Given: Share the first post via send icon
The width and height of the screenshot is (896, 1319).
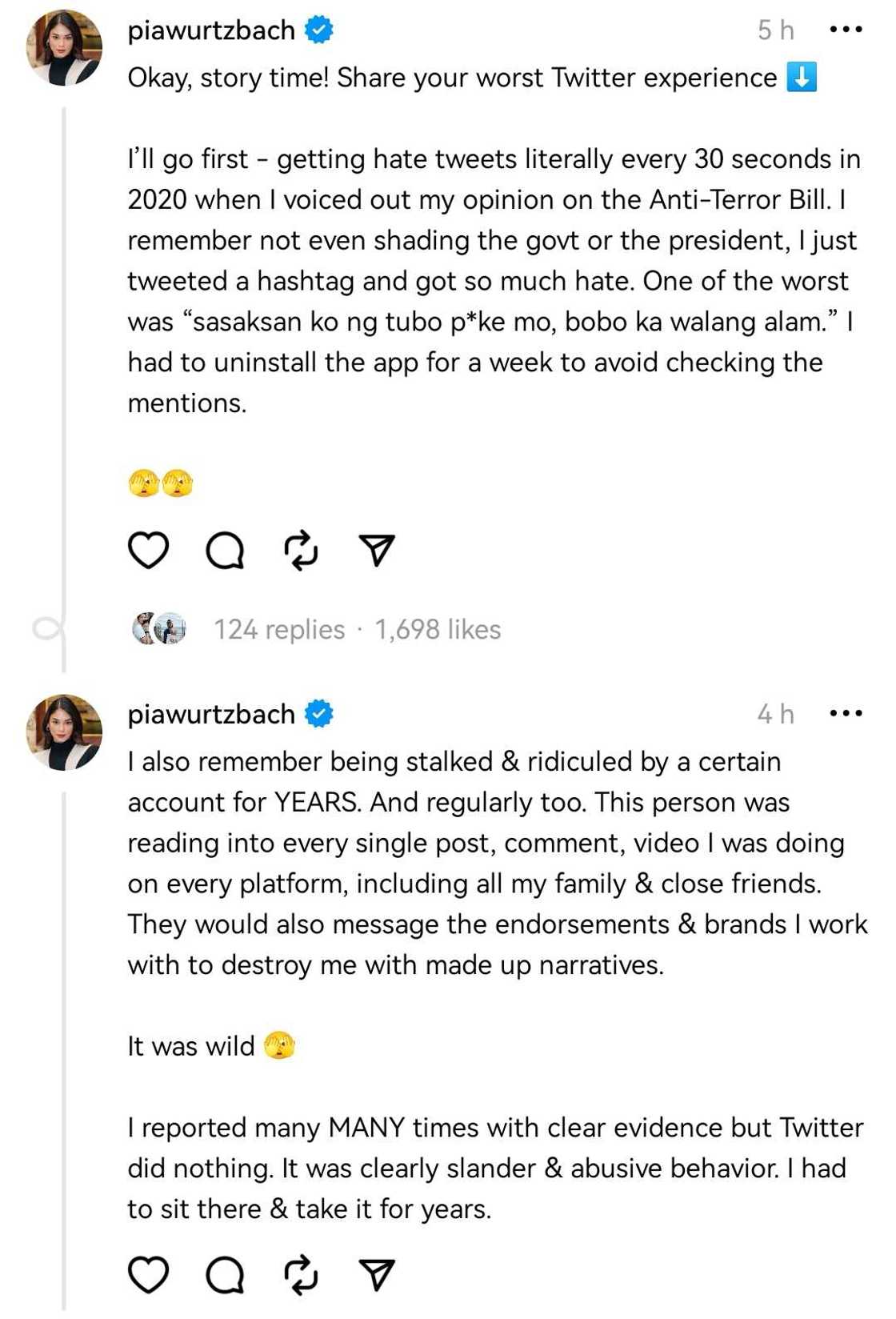Looking at the screenshot, I should (x=377, y=551).
